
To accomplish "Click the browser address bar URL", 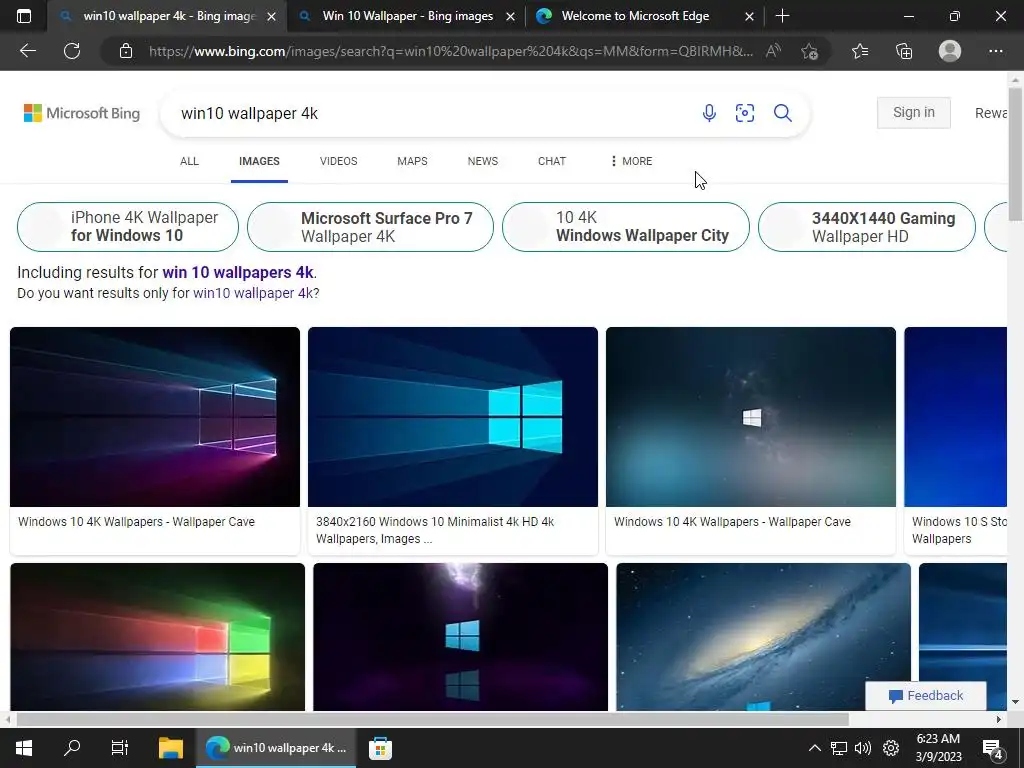I will tap(451, 51).
